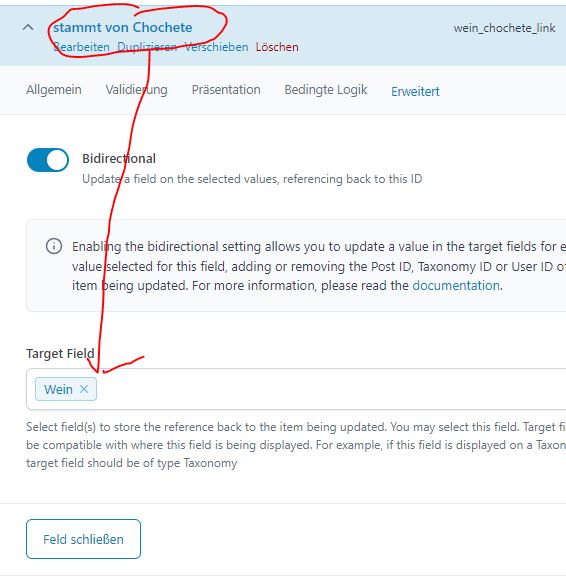This screenshot has height=582, width=566.
Task: Remove the Wein tag with X icon
Action: pyautogui.click(x=84, y=389)
